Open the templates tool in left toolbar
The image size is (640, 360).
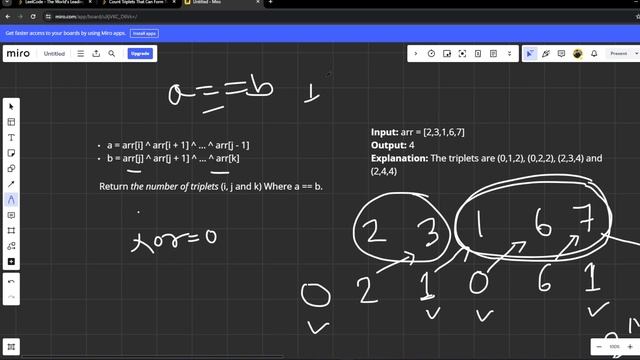click(11, 122)
